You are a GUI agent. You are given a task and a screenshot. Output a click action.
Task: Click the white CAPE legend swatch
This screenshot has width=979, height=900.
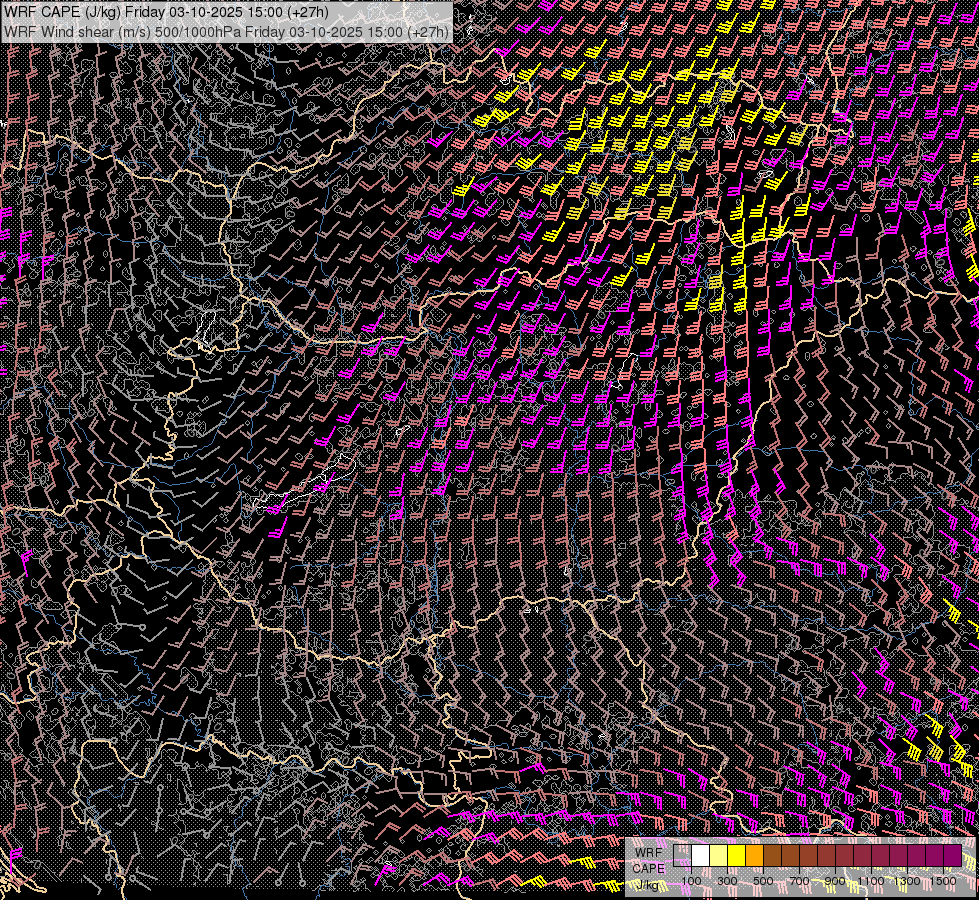(701, 856)
